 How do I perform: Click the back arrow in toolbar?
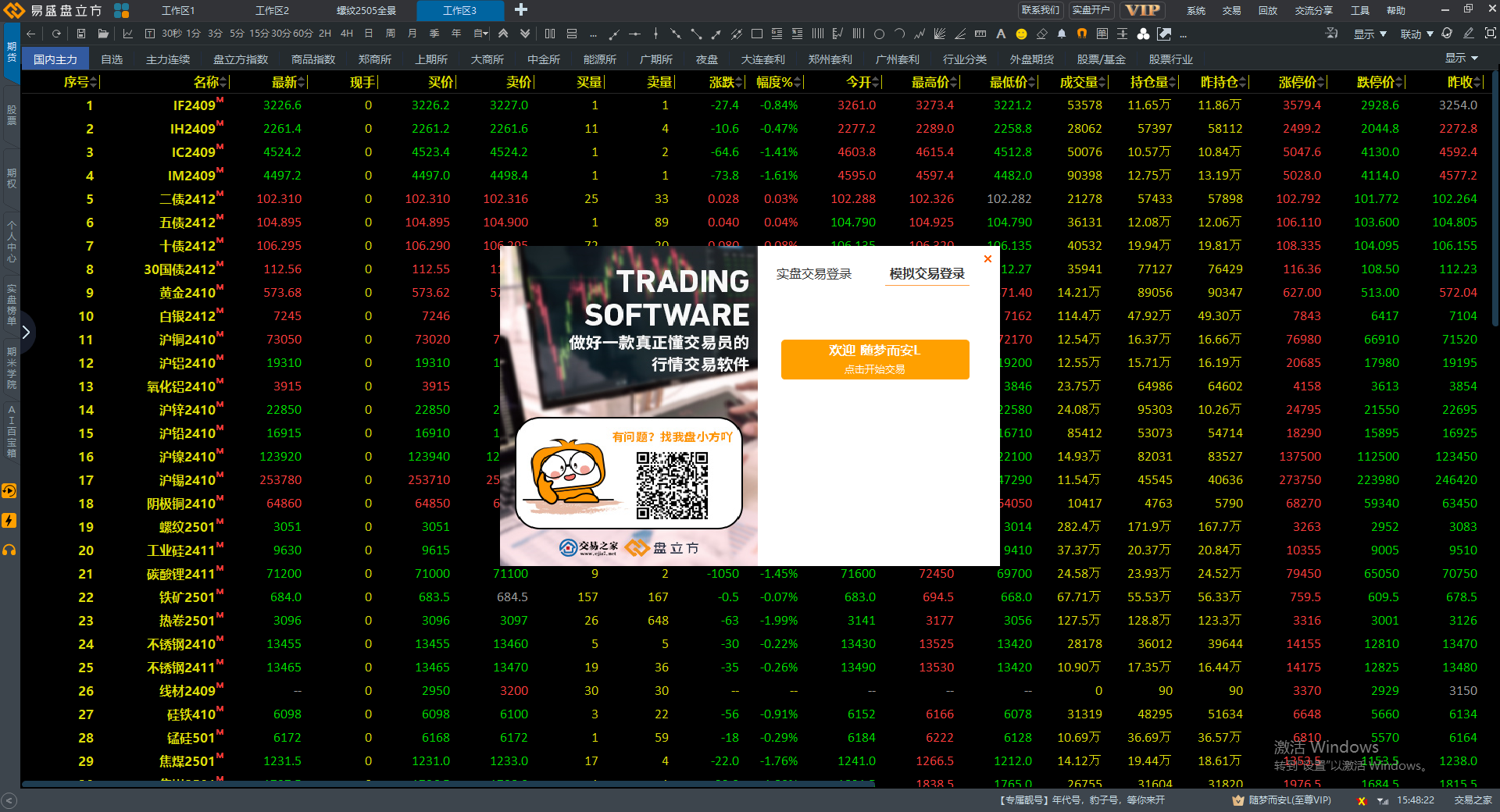pyautogui.click(x=31, y=34)
